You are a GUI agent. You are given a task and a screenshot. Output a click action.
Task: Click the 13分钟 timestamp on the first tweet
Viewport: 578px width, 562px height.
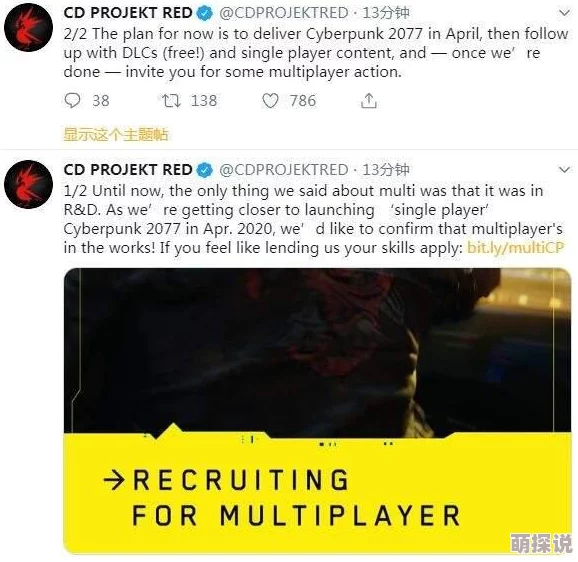tap(386, 13)
